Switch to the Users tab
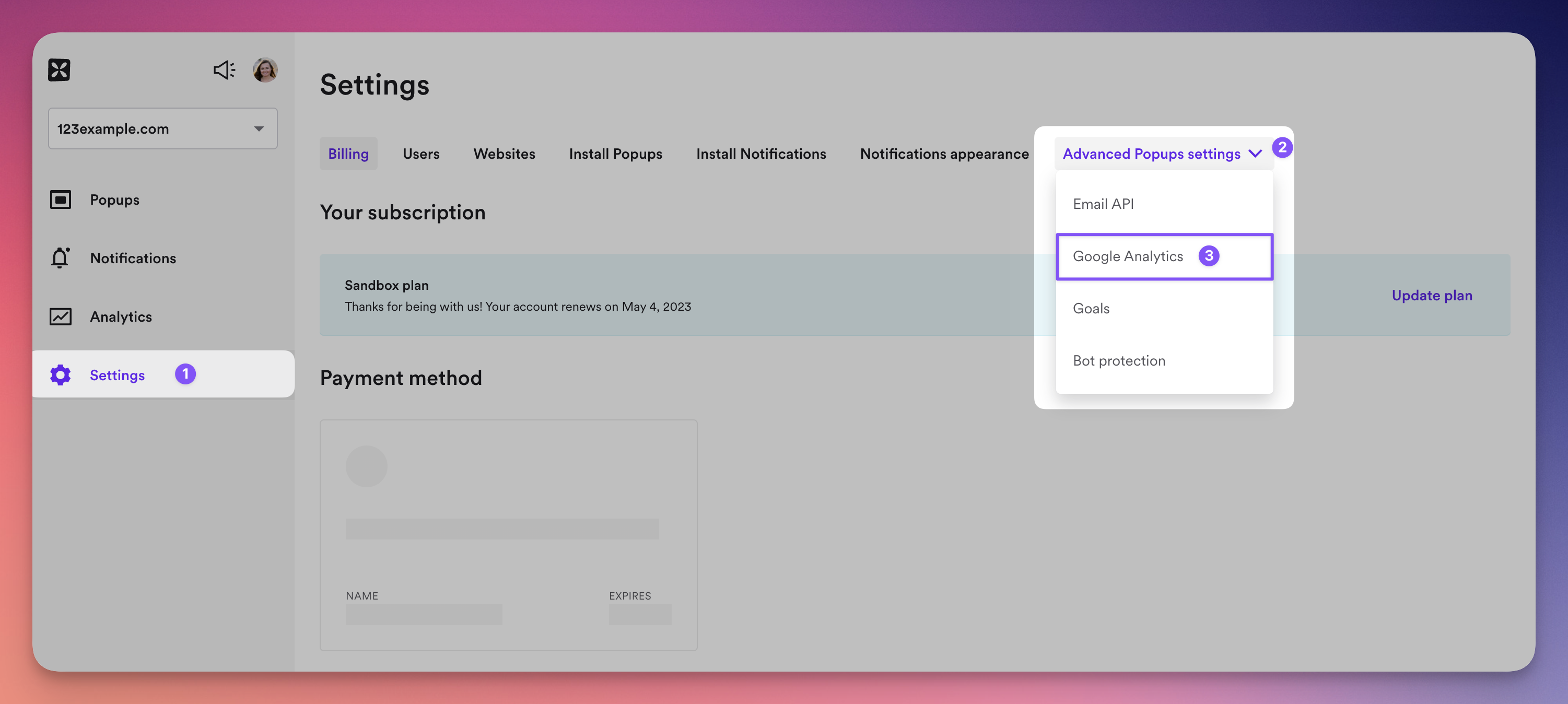Screen dimensions: 1568x704 (420, 154)
